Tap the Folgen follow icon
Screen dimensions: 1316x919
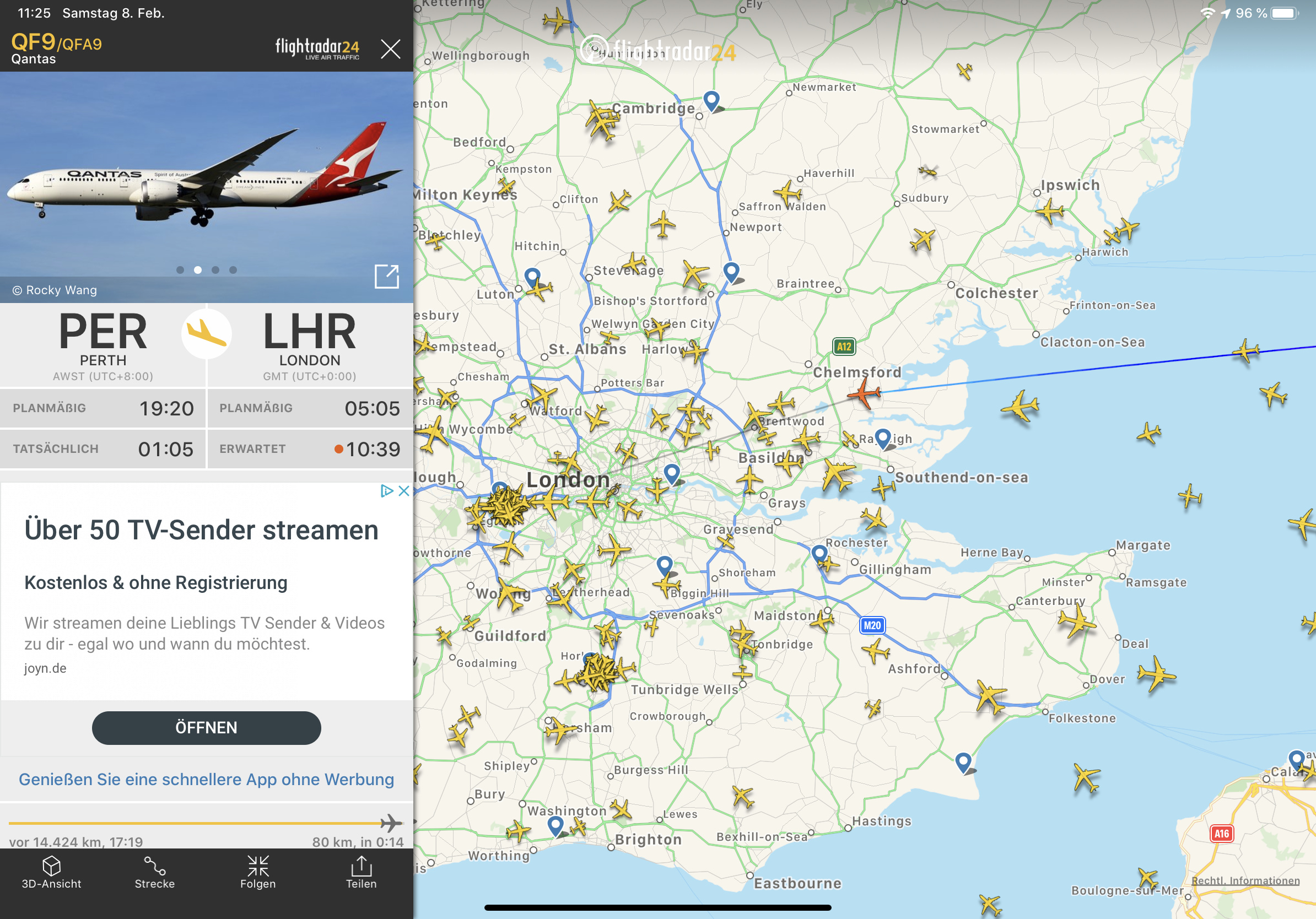[x=258, y=872]
